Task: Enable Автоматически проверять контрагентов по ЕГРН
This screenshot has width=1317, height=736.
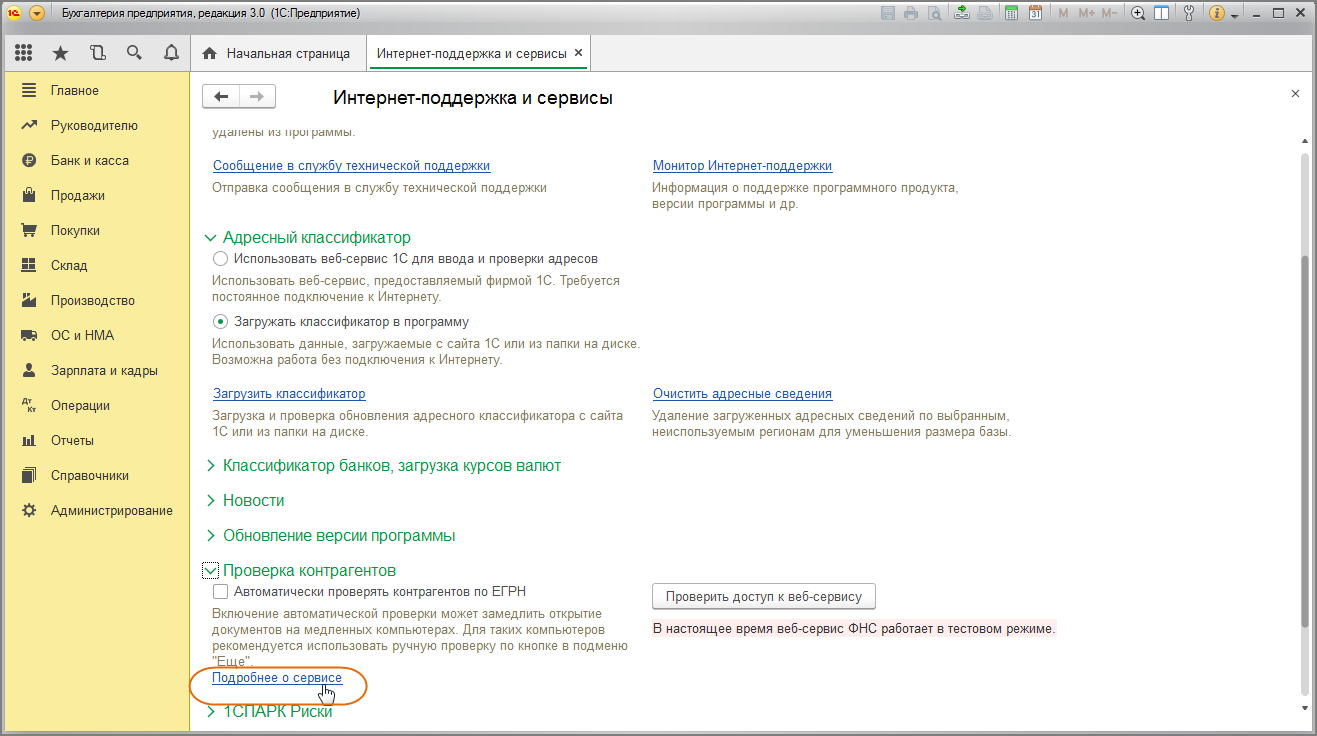Action: [x=221, y=592]
